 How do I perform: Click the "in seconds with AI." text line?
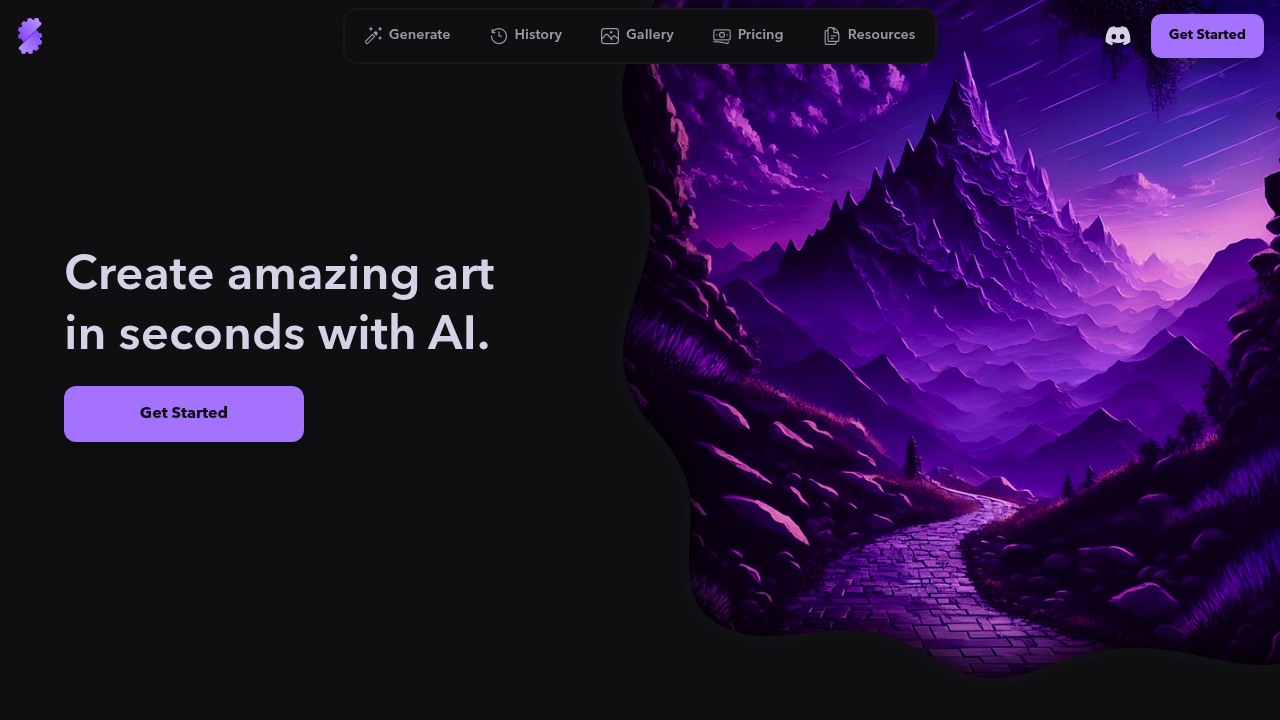tap(277, 334)
